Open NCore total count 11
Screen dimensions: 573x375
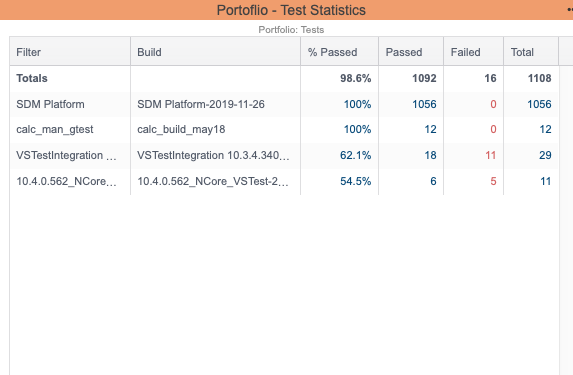[546, 181]
